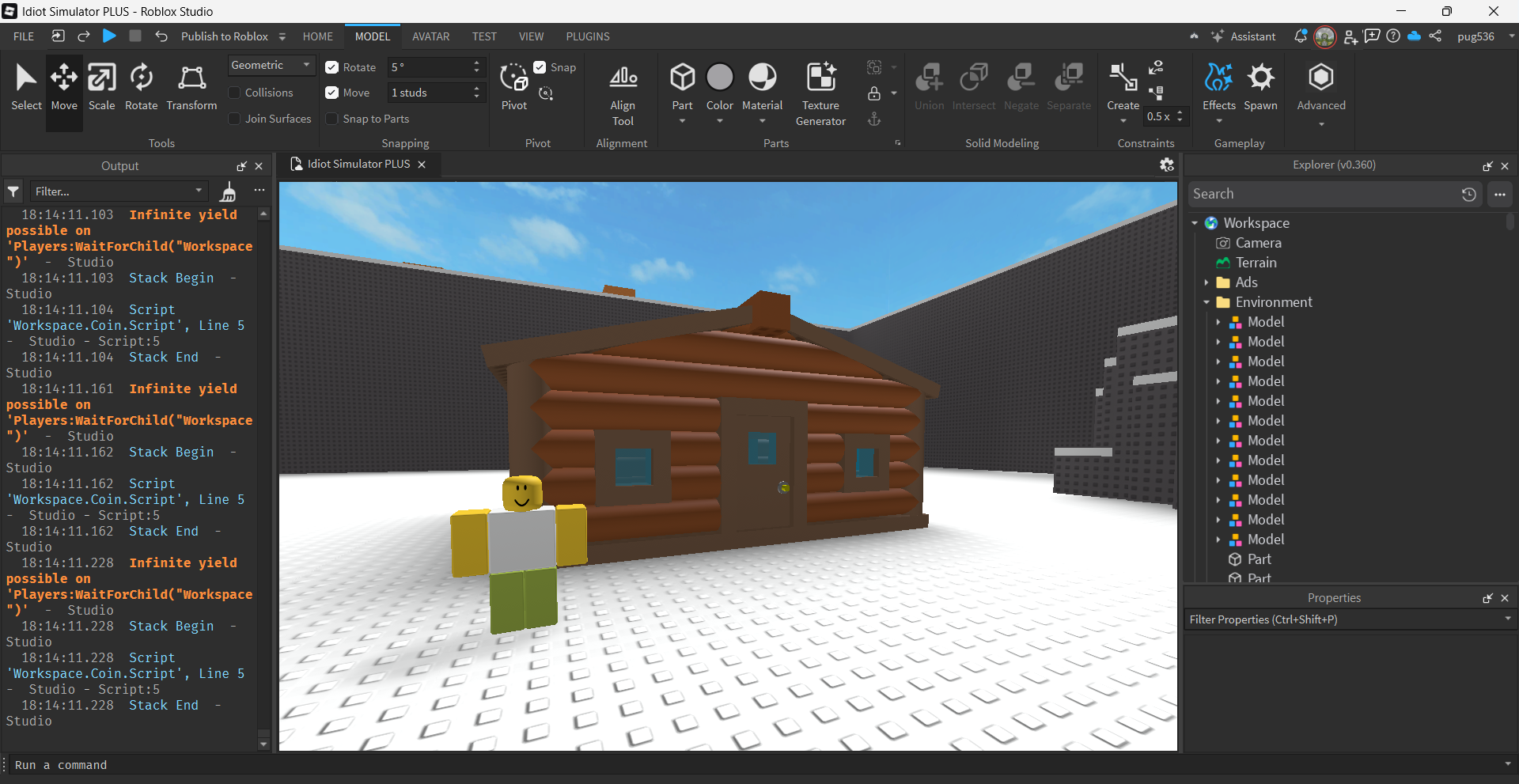This screenshot has width=1519, height=784.
Task: Enable Join Surfaces checkbox
Action: point(234,119)
